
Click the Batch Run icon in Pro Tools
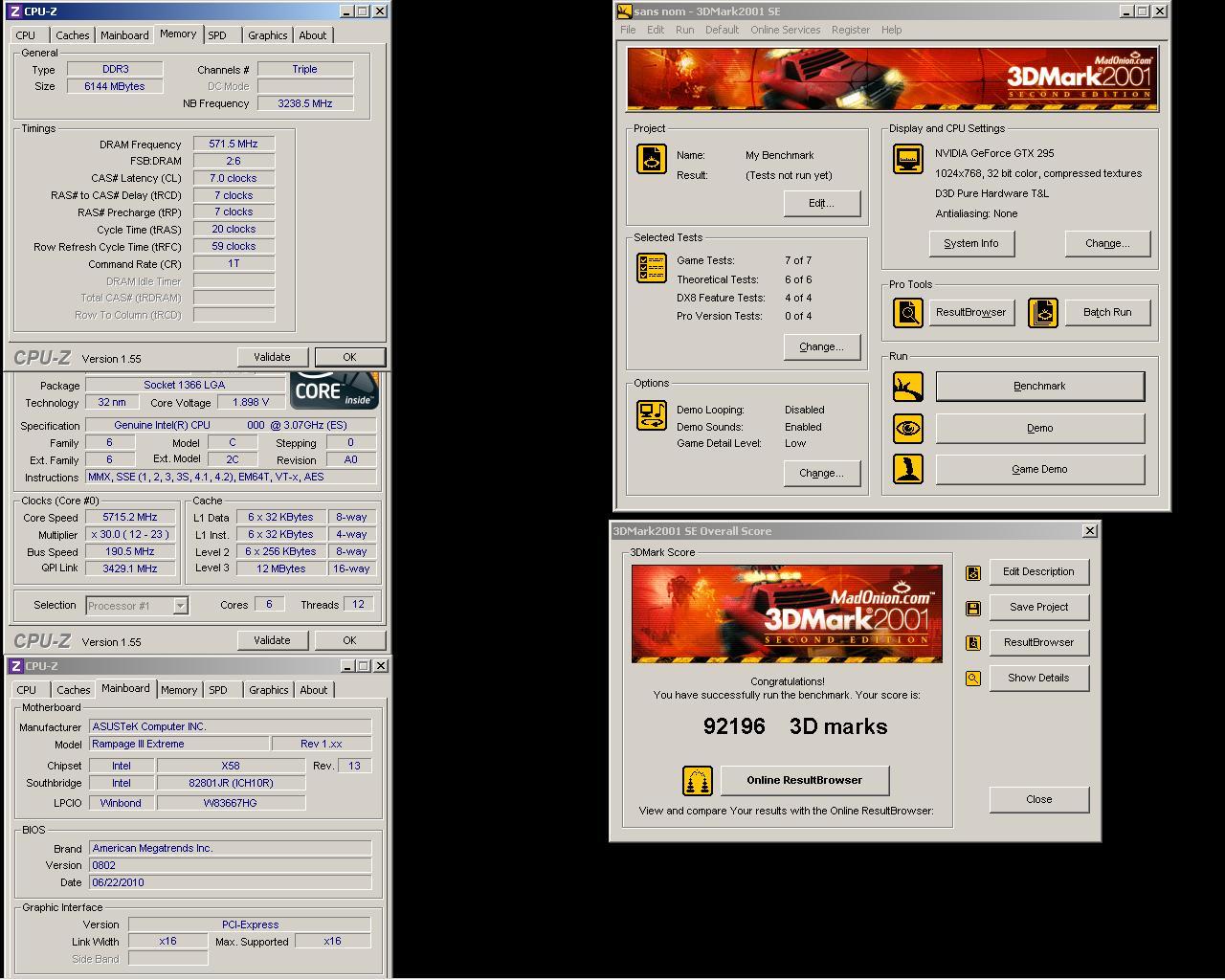(x=1043, y=312)
